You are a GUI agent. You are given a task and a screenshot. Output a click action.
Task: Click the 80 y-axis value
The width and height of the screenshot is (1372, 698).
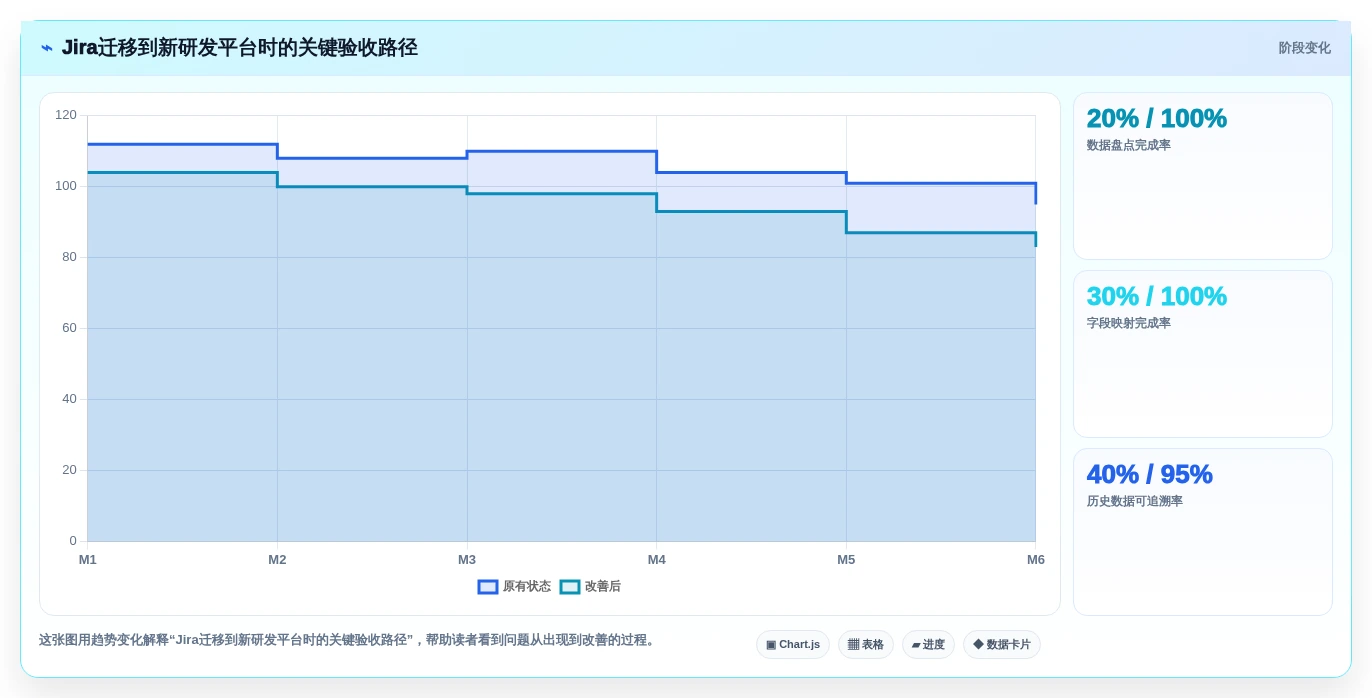69,257
